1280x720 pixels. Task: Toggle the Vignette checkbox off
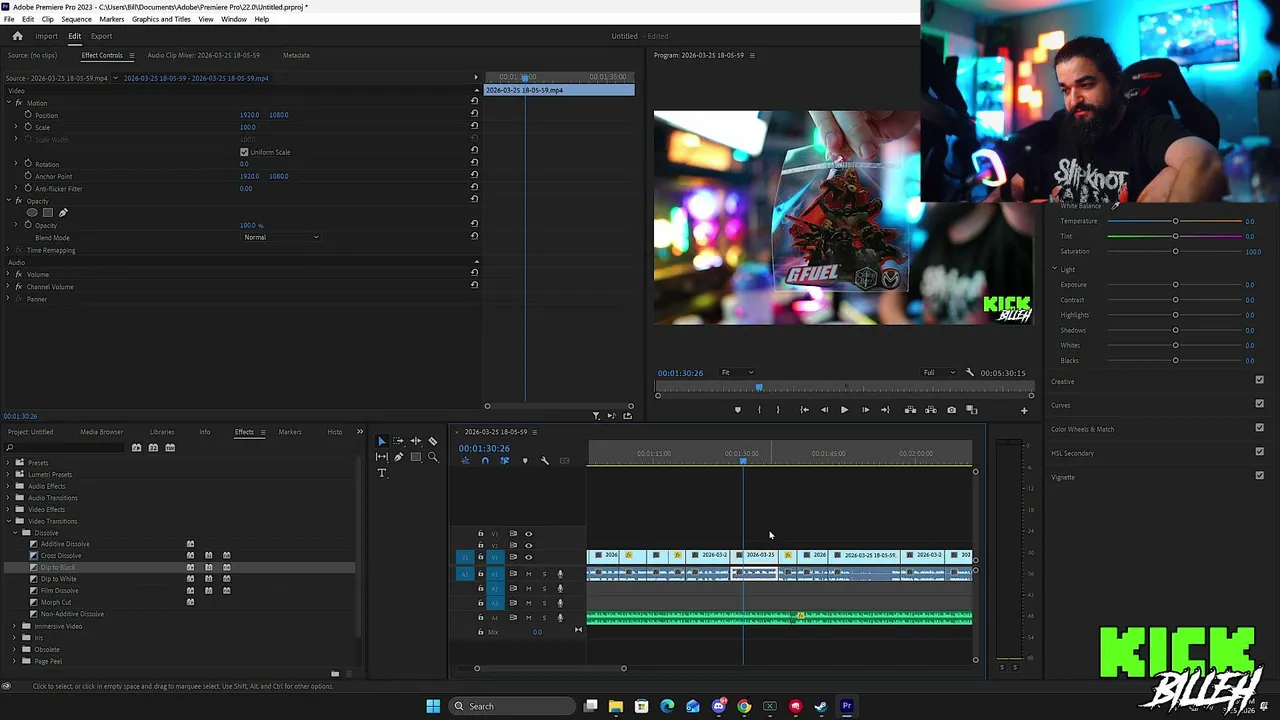(x=1259, y=476)
